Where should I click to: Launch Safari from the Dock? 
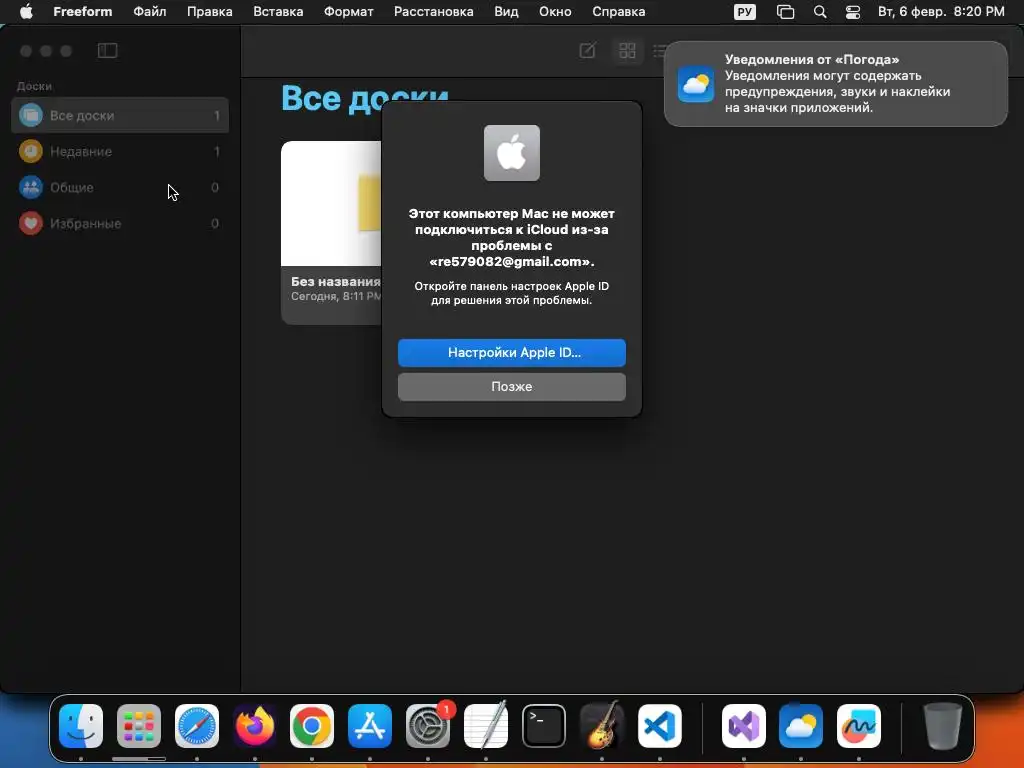click(x=197, y=726)
